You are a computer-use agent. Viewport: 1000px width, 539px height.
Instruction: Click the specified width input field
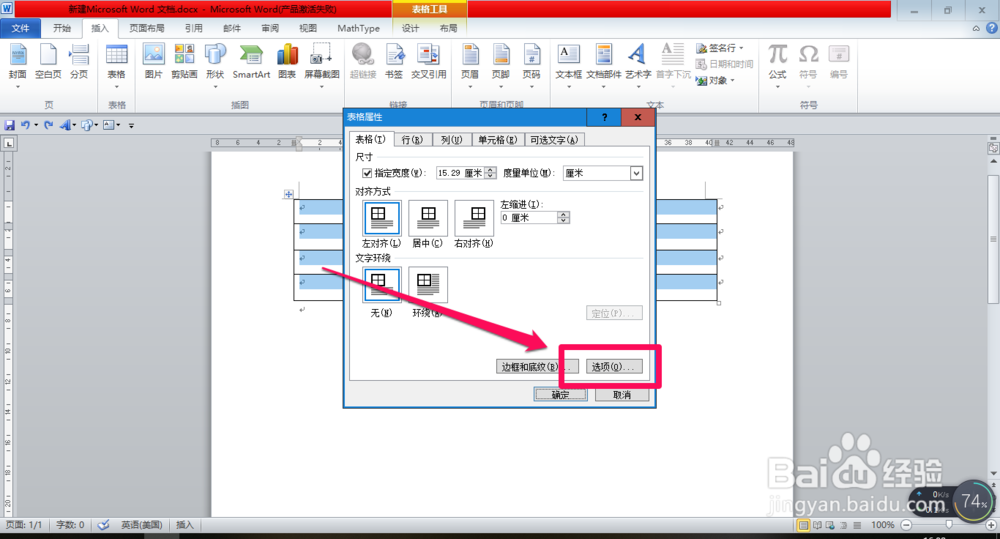(460, 173)
